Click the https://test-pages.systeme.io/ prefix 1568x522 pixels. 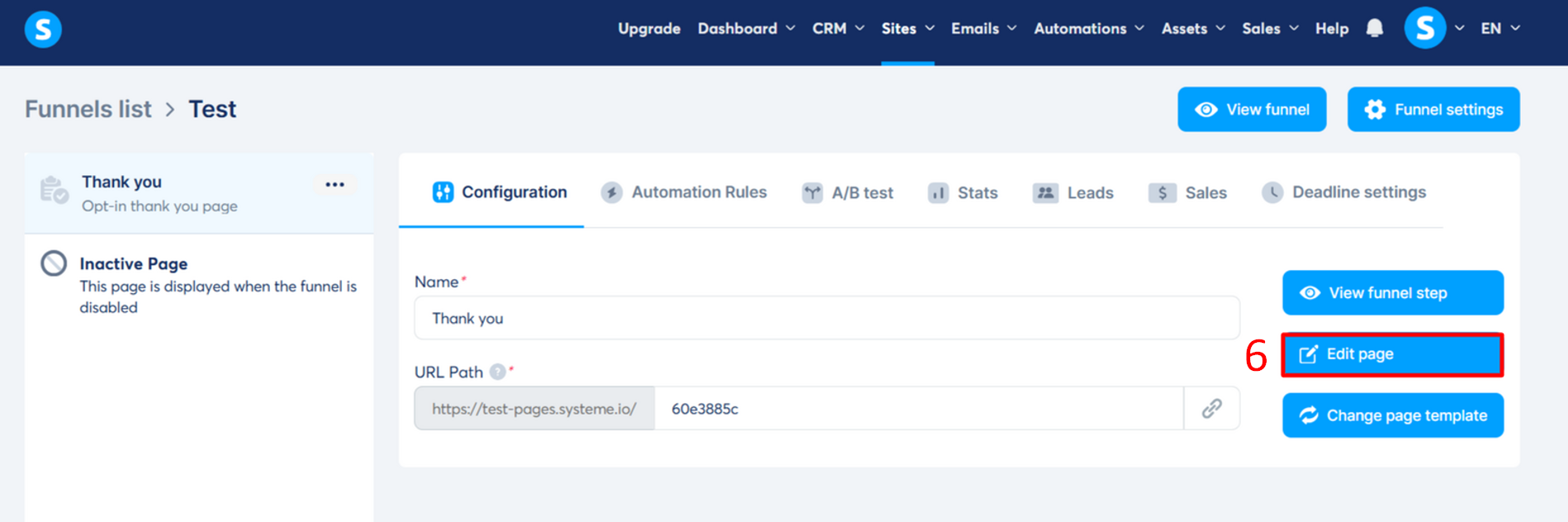pos(534,408)
